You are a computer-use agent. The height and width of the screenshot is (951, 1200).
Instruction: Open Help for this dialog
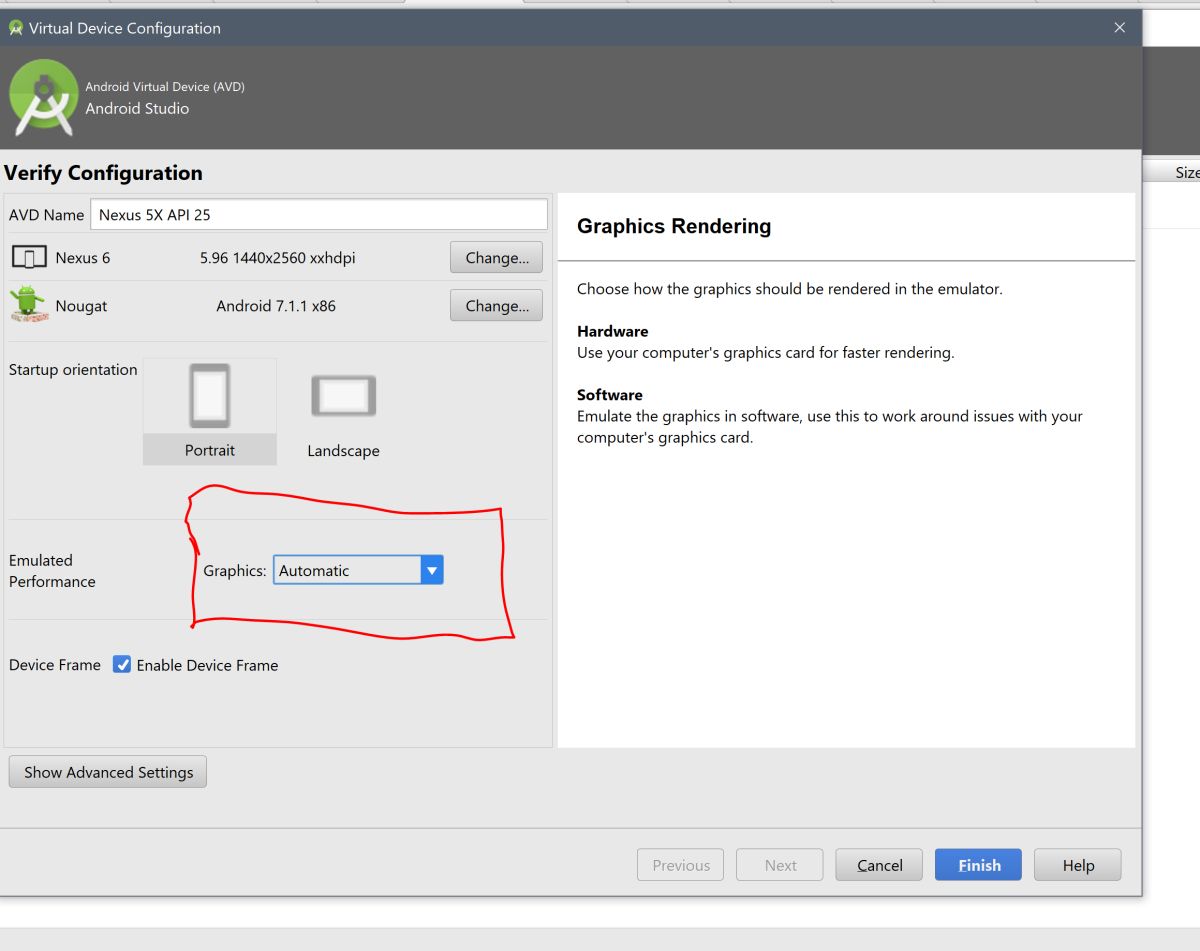(x=1078, y=865)
